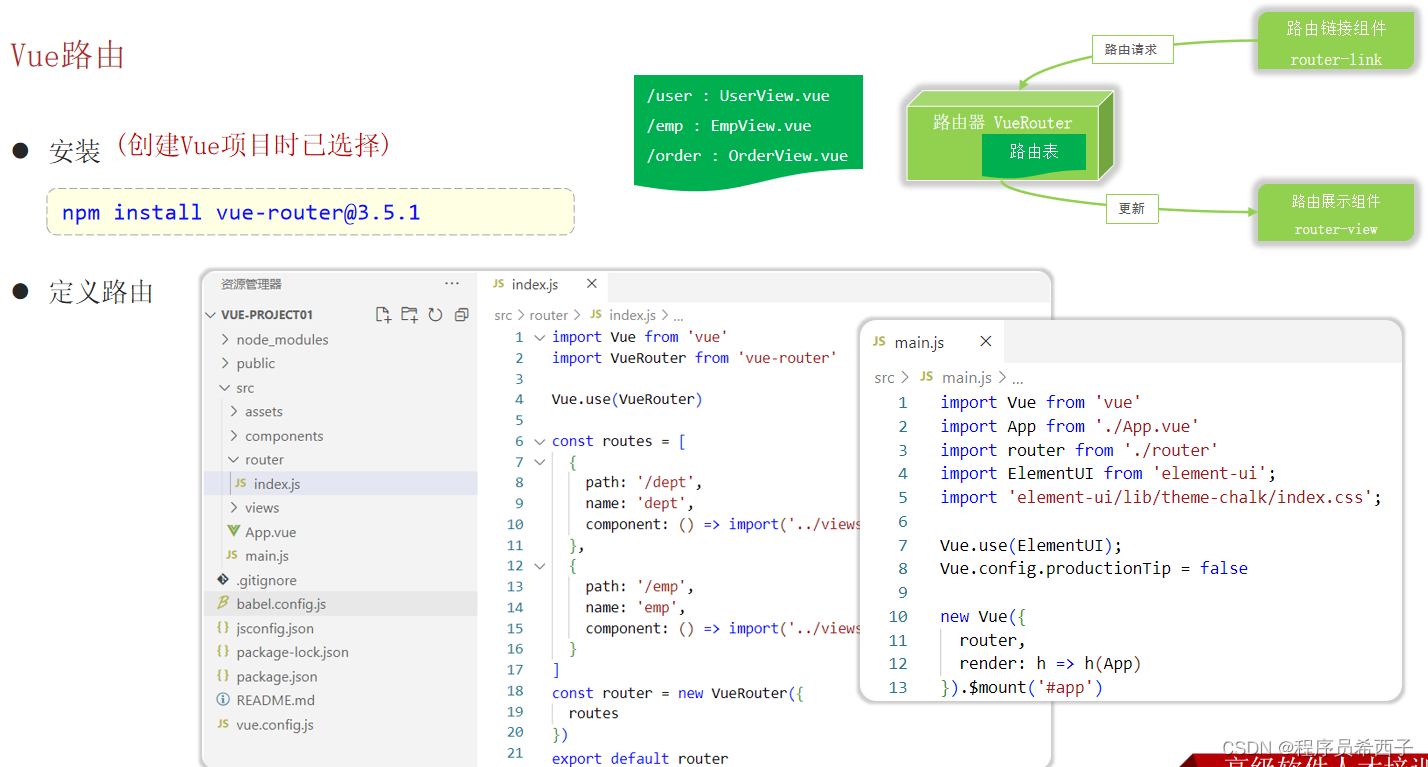Open the explorer's three-dot more actions menu
Screen dimensions: 1428x767
point(452,284)
